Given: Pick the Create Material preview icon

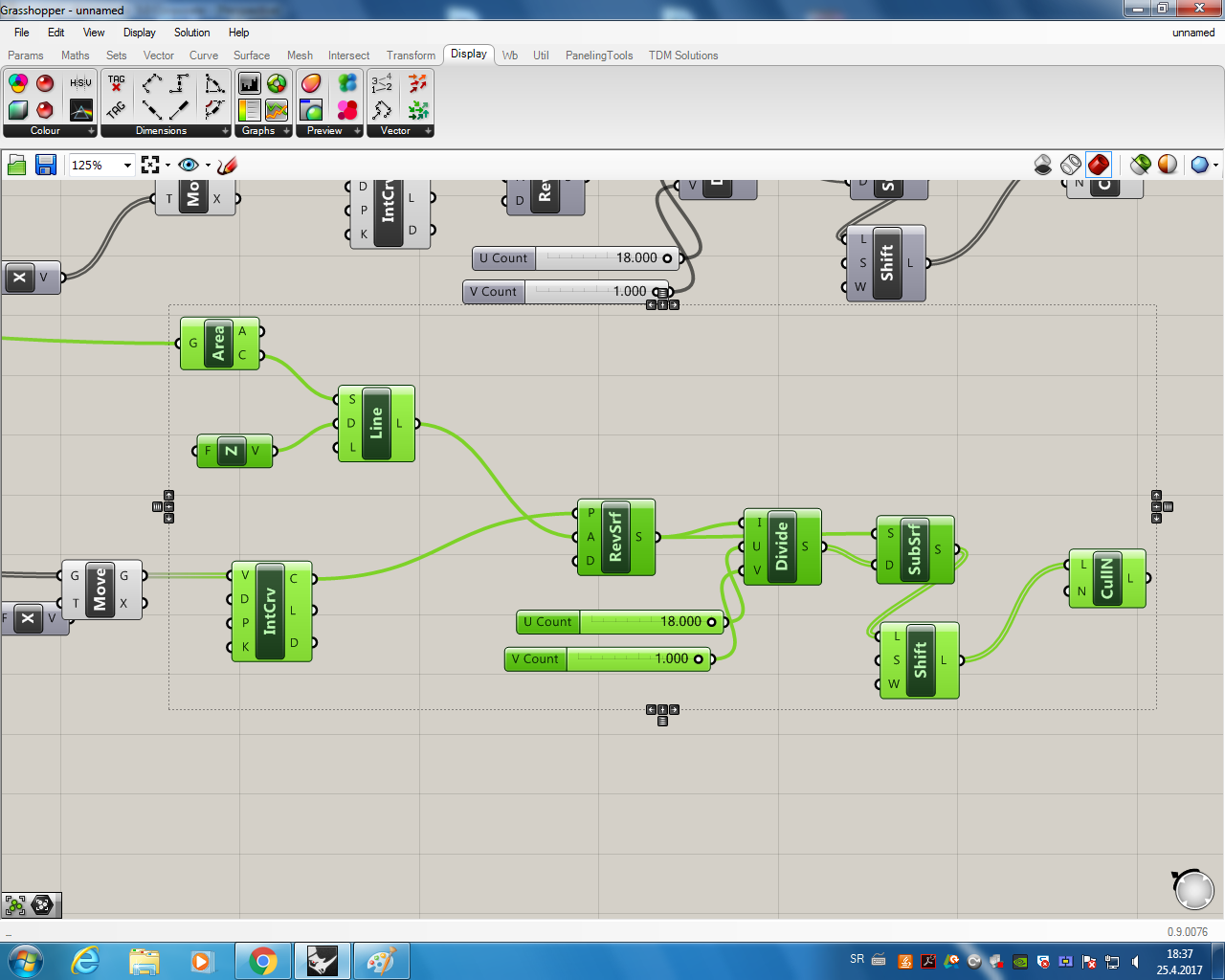Looking at the screenshot, I should tap(311, 110).
